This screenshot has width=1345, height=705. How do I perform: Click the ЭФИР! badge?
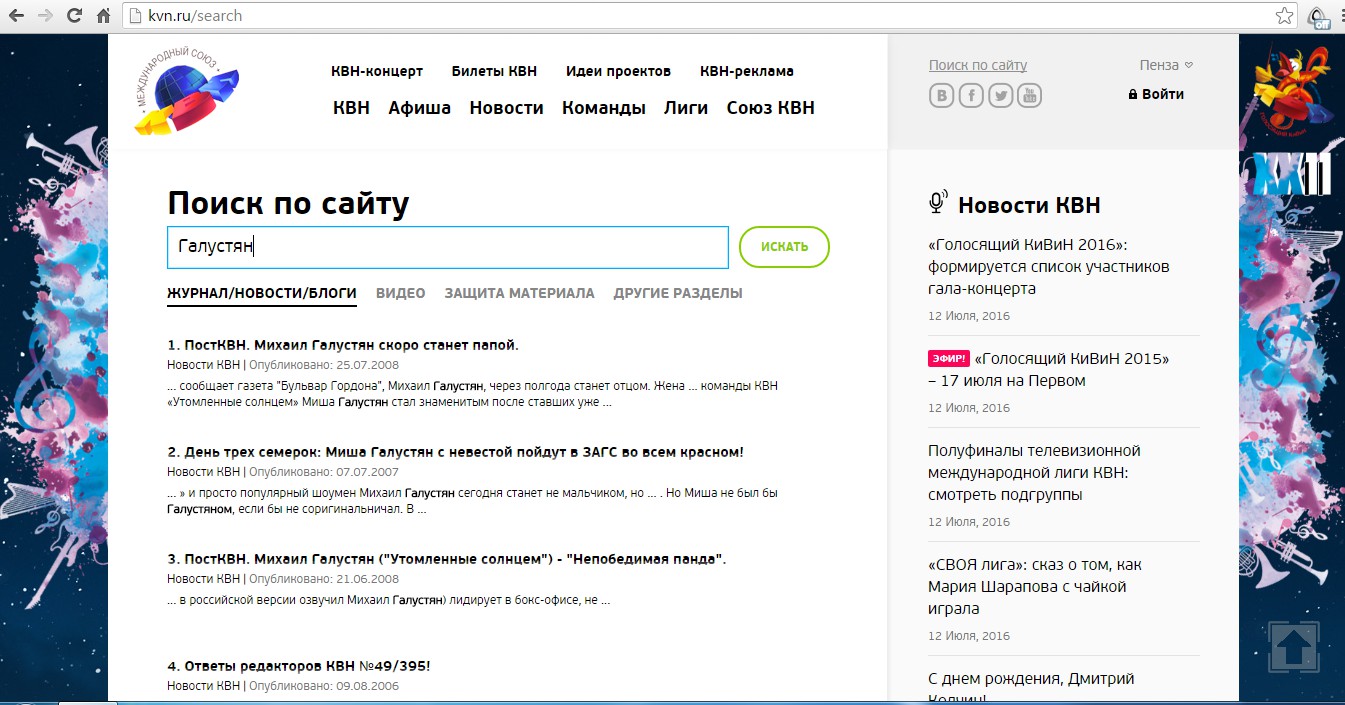948,358
